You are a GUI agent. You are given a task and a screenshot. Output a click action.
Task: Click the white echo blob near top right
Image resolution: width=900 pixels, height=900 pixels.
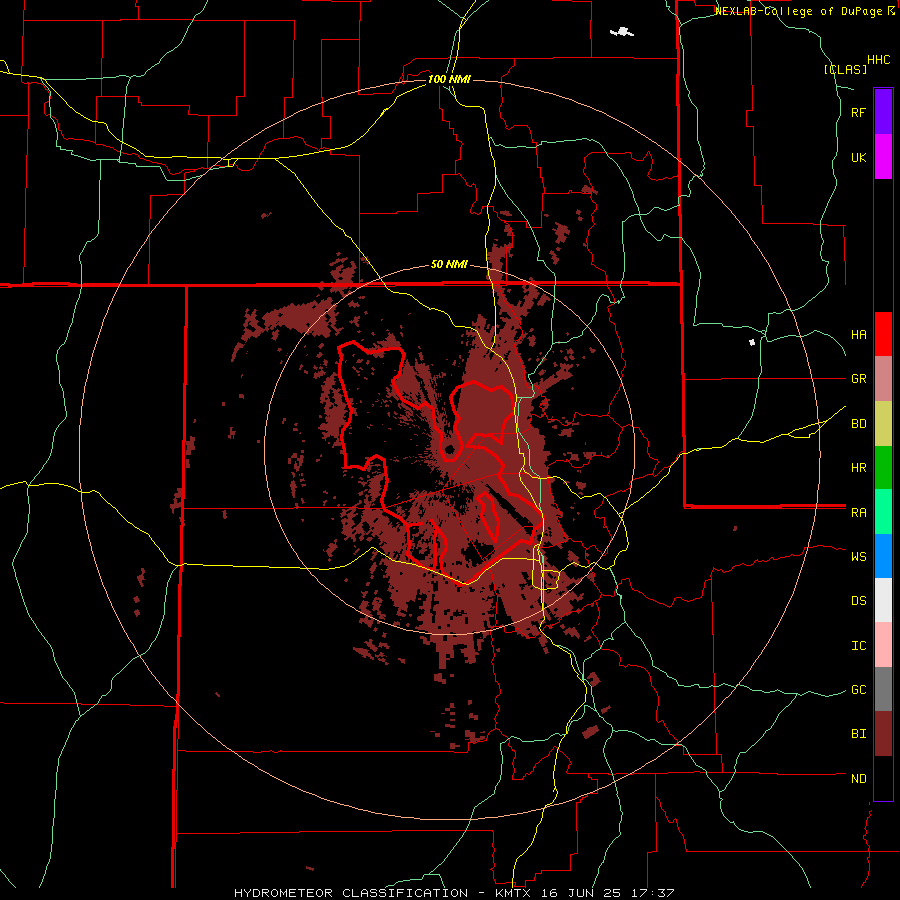pos(622,32)
